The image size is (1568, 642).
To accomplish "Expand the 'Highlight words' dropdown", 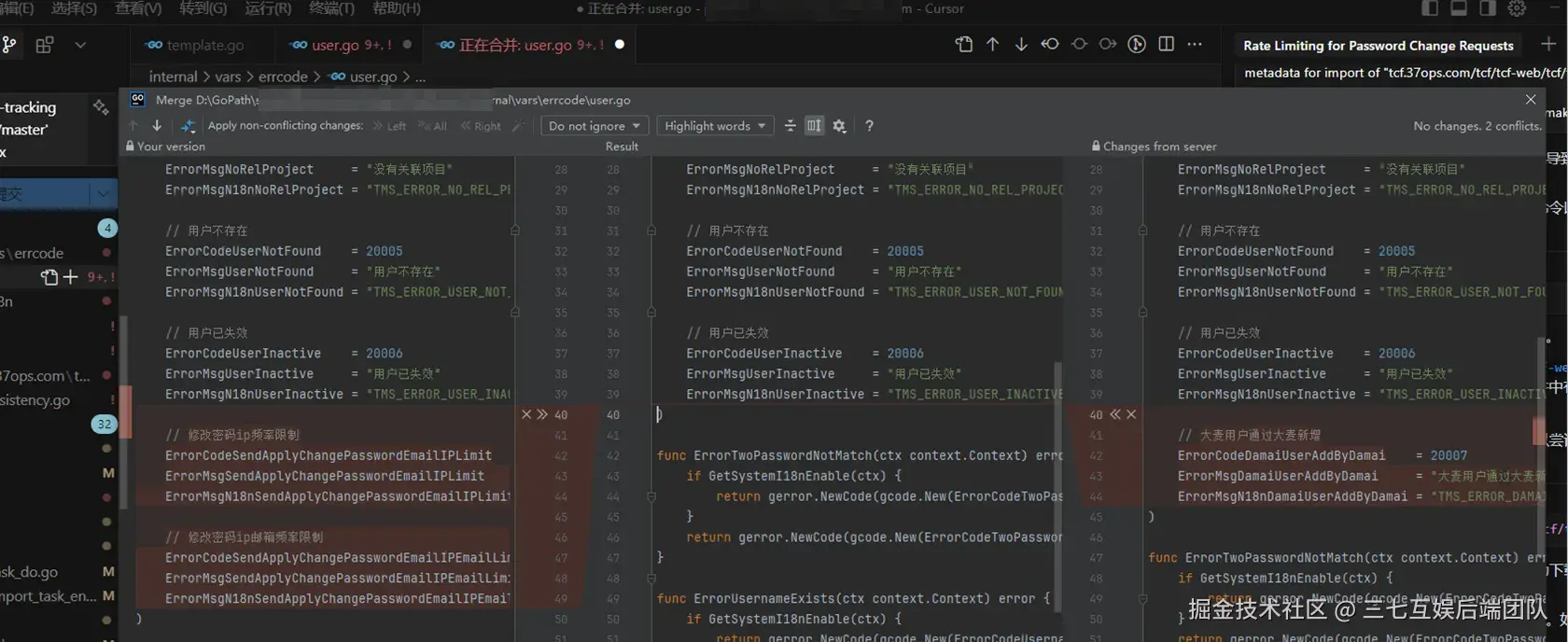I will [715, 126].
